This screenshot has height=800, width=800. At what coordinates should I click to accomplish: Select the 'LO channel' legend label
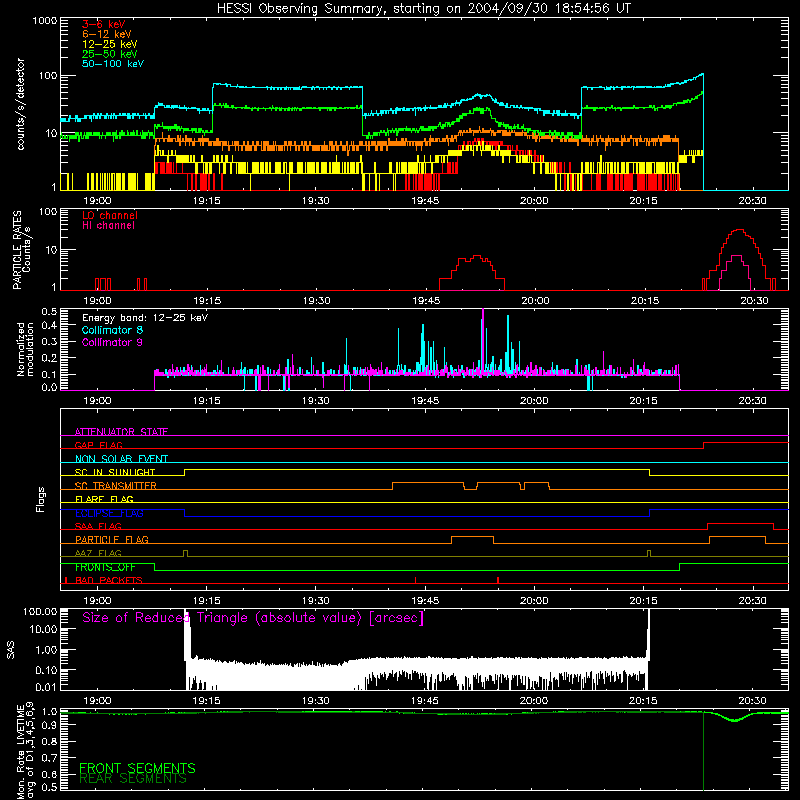click(110, 215)
